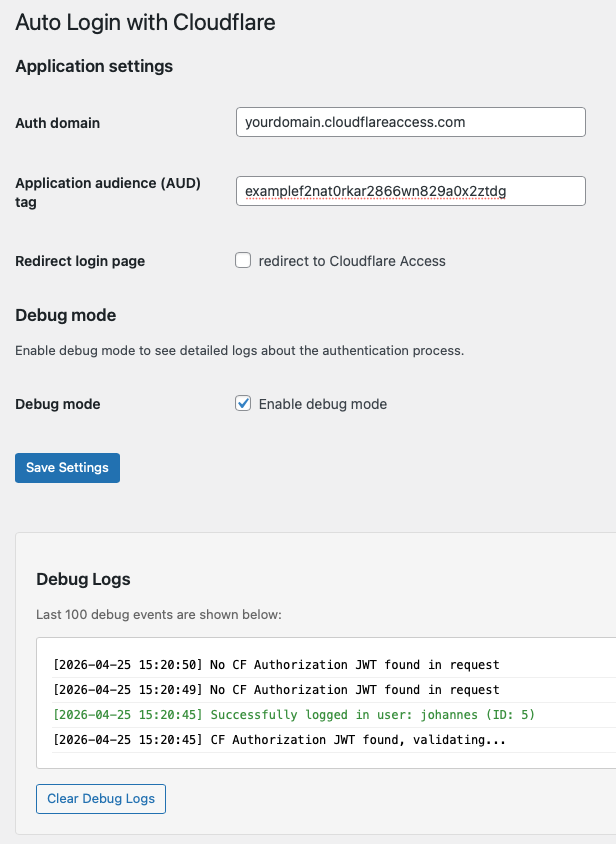Click the 'Auth domain' field label
This screenshot has height=844, width=616.
tap(58, 123)
